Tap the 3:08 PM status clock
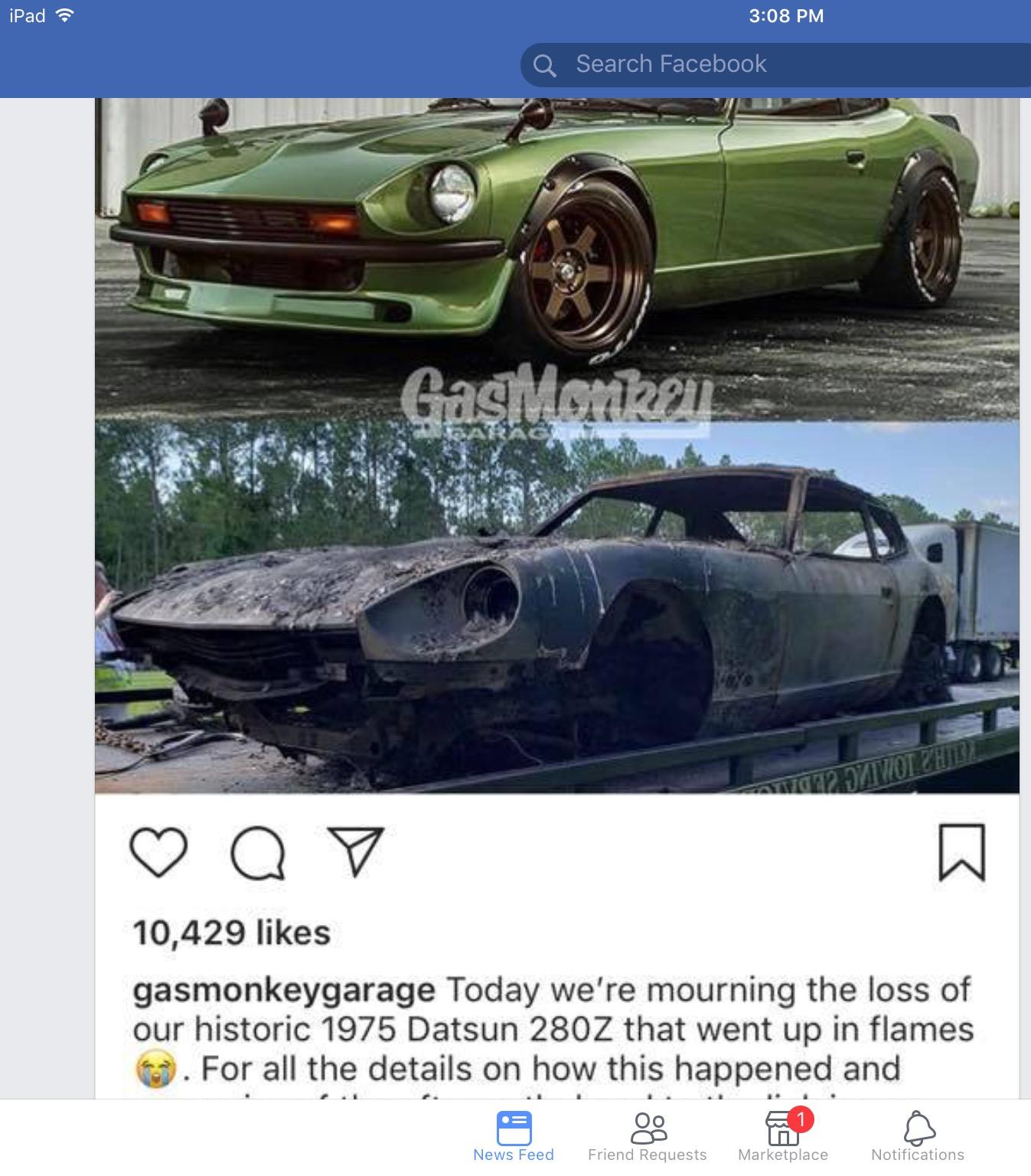1031x1176 pixels. tap(787, 16)
